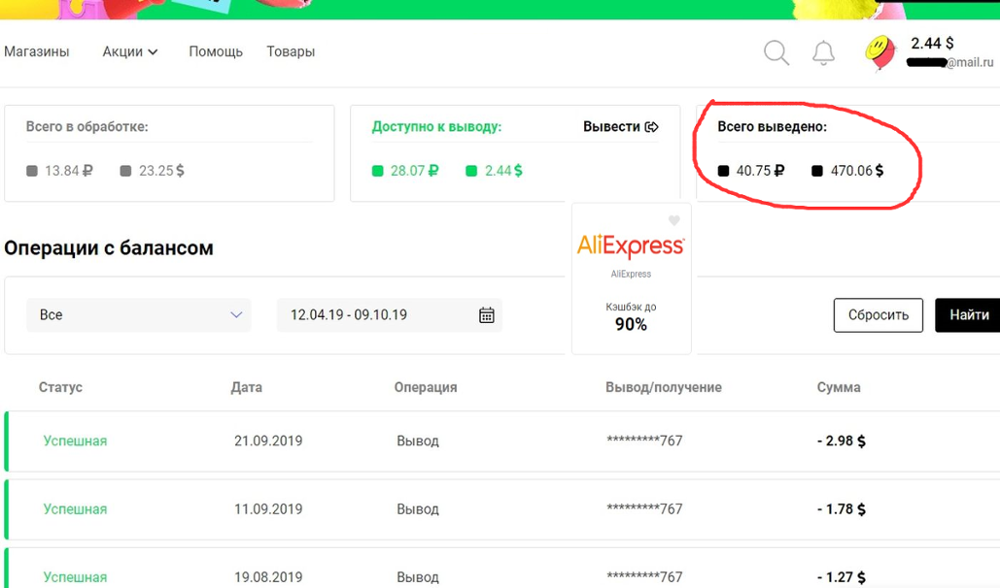Click the arrow icon next to Вывести
The width and height of the screenshot is (1000, 588).
pyautogui.click(x=652, y=127)
